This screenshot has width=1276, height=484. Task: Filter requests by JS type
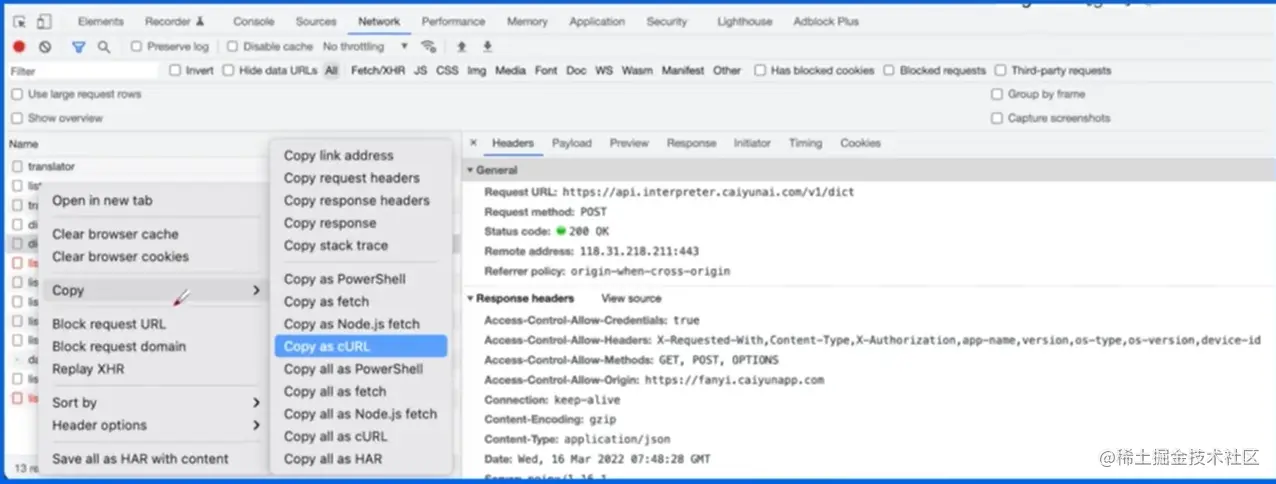click(420, 71)
